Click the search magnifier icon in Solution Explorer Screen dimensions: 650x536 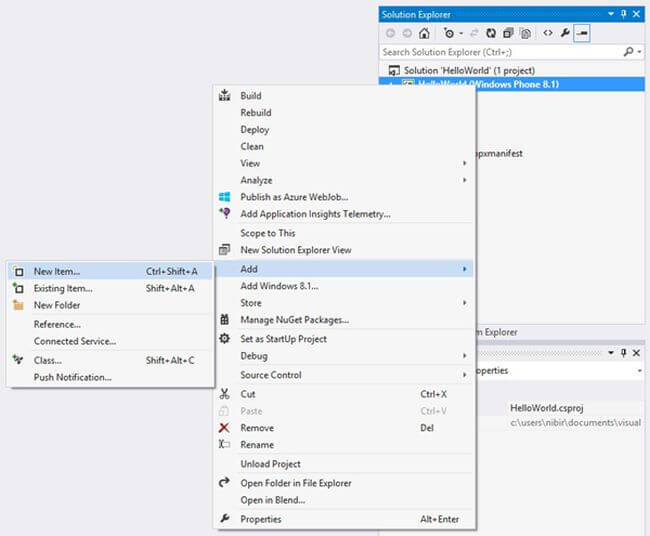click(x=628, y=52)
